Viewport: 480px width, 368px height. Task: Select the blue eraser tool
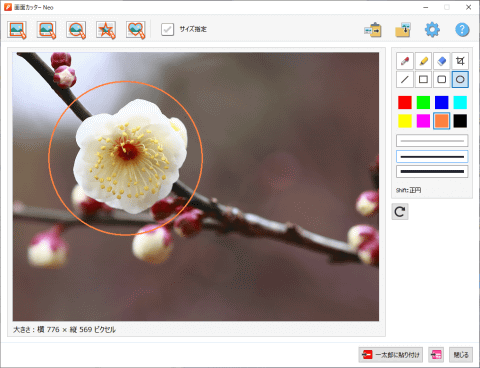[442, 61]
